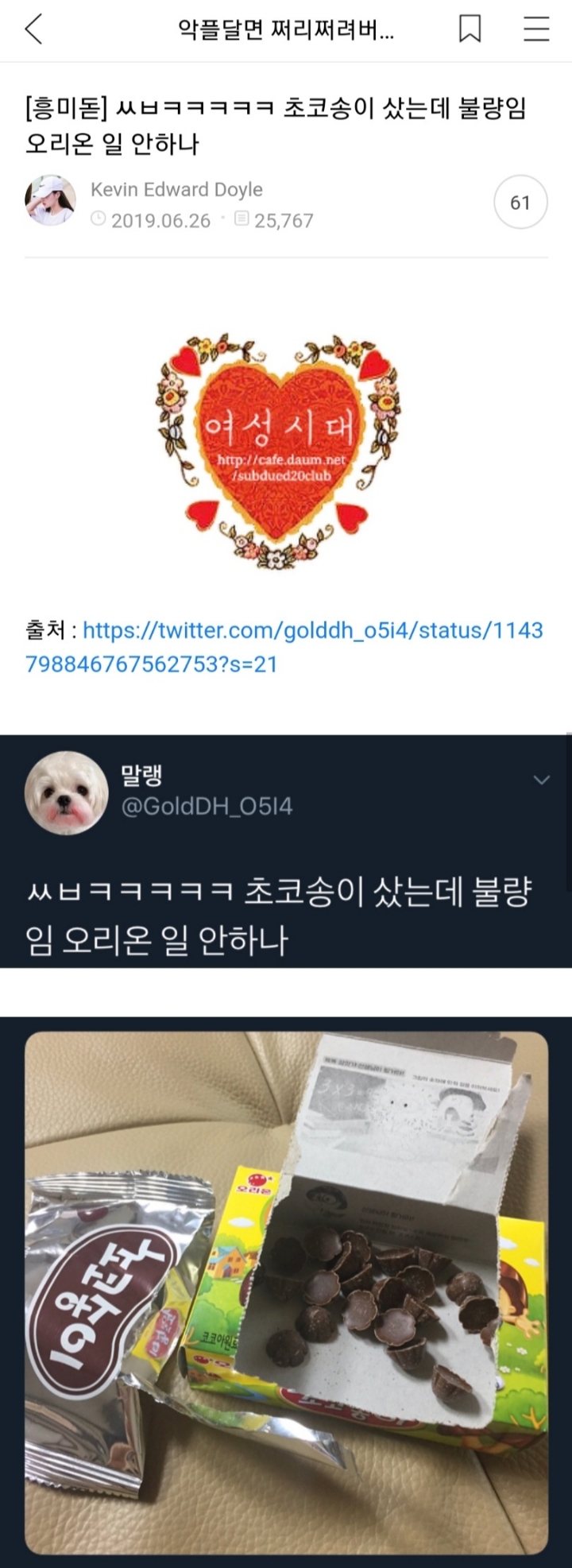Viewport: 572px width, 1568px height.
Task: Open the @GoldDH_O5I4 handle
Action: pyautogui.click(x=207, y=807)
